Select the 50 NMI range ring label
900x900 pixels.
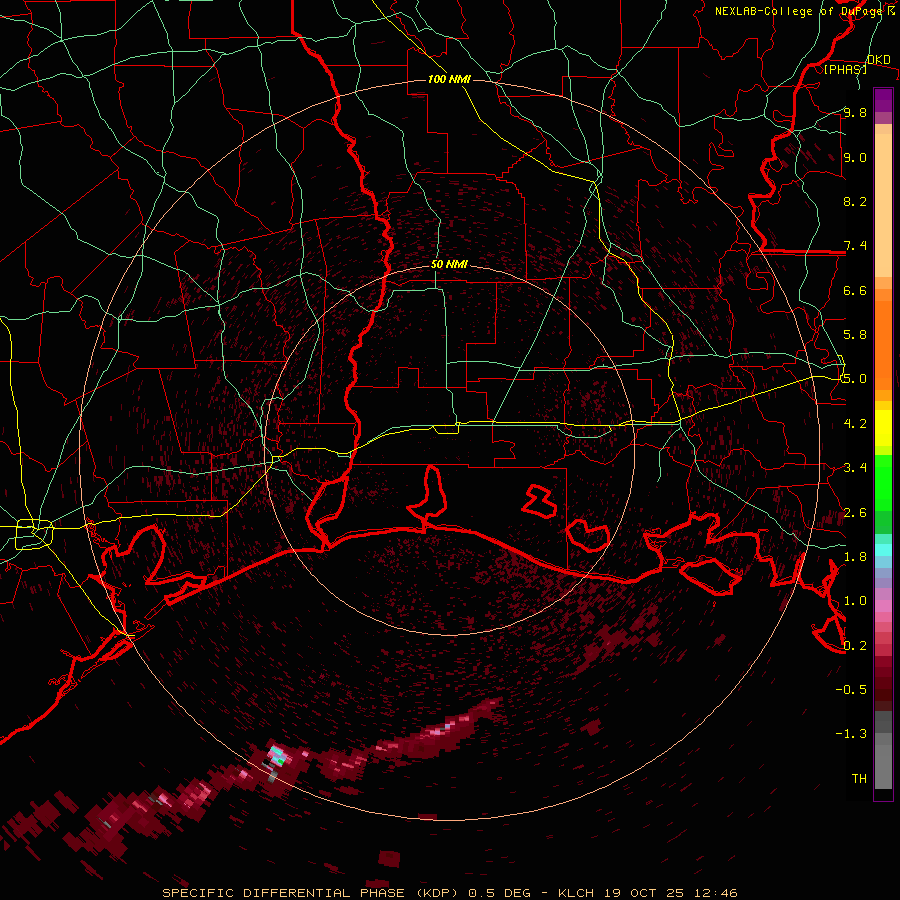click(449, 264)
